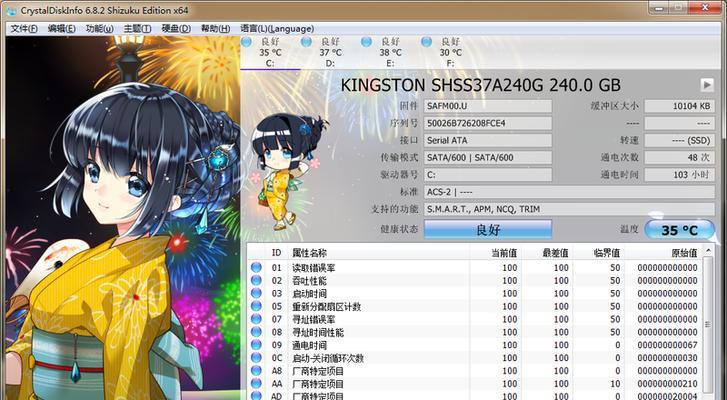Click the standard field ACS-2 | ----
The height and width of the screenshot is (400, 727).
[569, 192]
